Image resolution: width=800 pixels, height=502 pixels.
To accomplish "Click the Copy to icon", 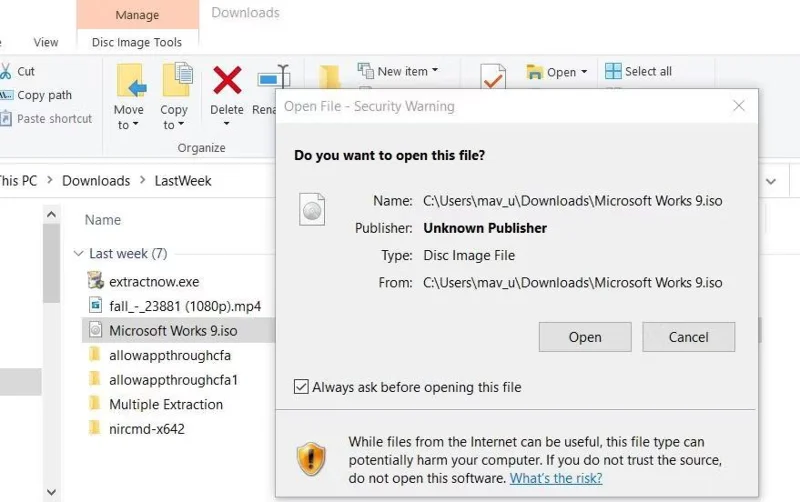I will [x=177, y=79].
